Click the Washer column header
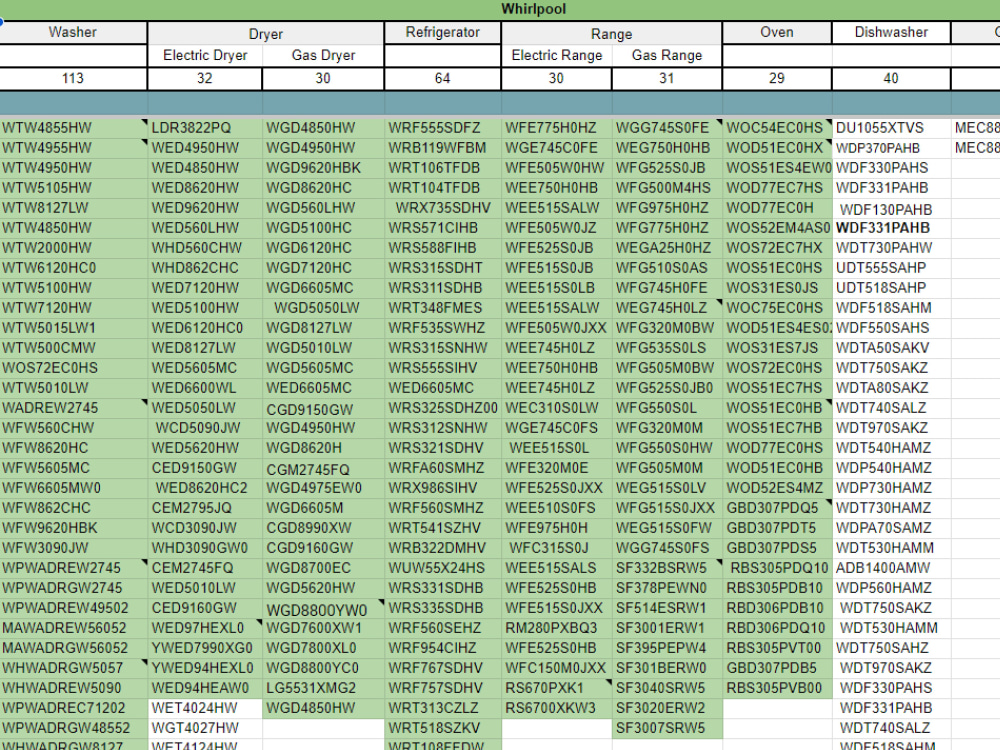Viewport: 1000px width, 750px height. tap(73, 33)
